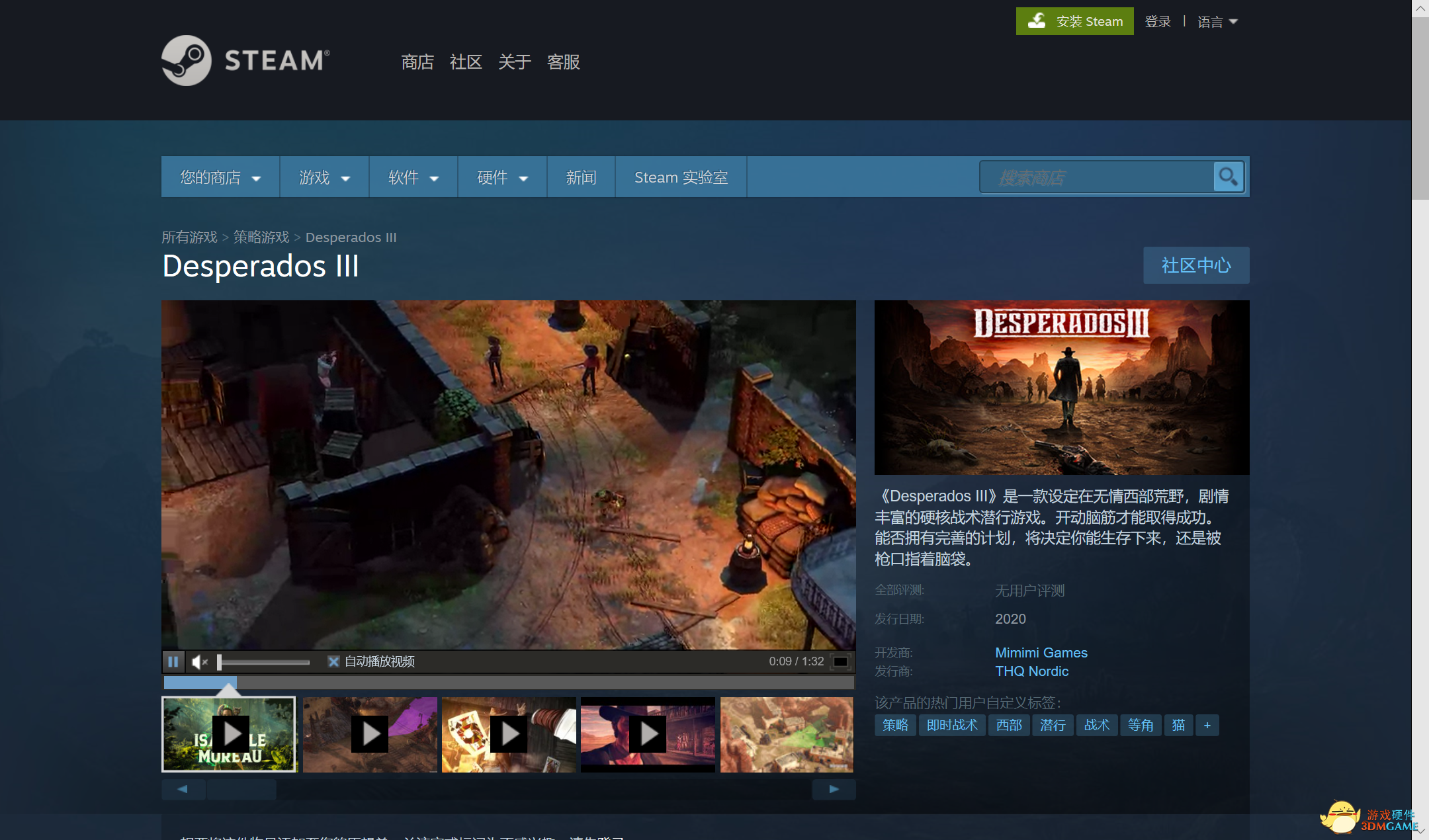The image size is (1429, 840).
Task: Uncheck 自动播放视频 autoplay checkbox
Action: click(333, 661)
